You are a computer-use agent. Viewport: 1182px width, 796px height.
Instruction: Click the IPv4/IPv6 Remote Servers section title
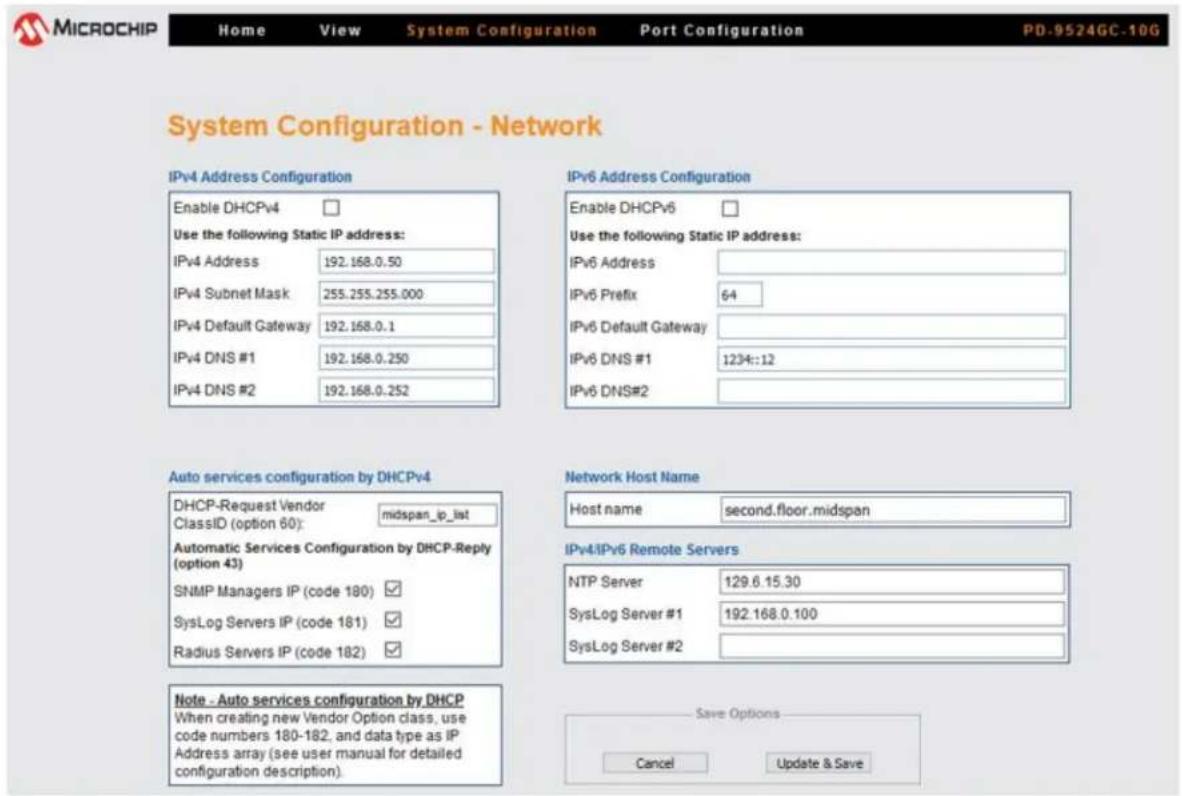[651, 550]
